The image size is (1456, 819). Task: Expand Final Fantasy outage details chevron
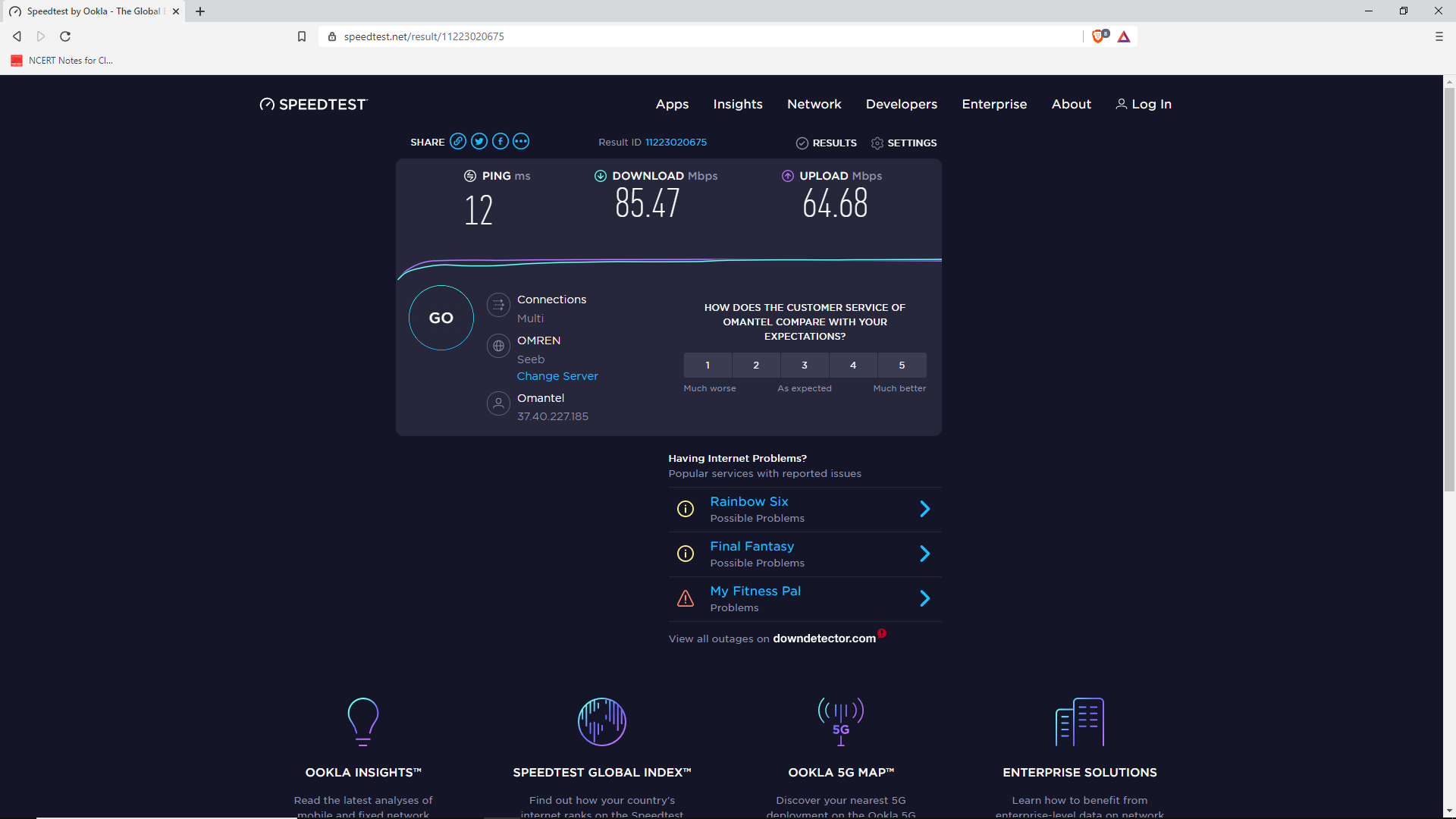[x=925, y=554]
